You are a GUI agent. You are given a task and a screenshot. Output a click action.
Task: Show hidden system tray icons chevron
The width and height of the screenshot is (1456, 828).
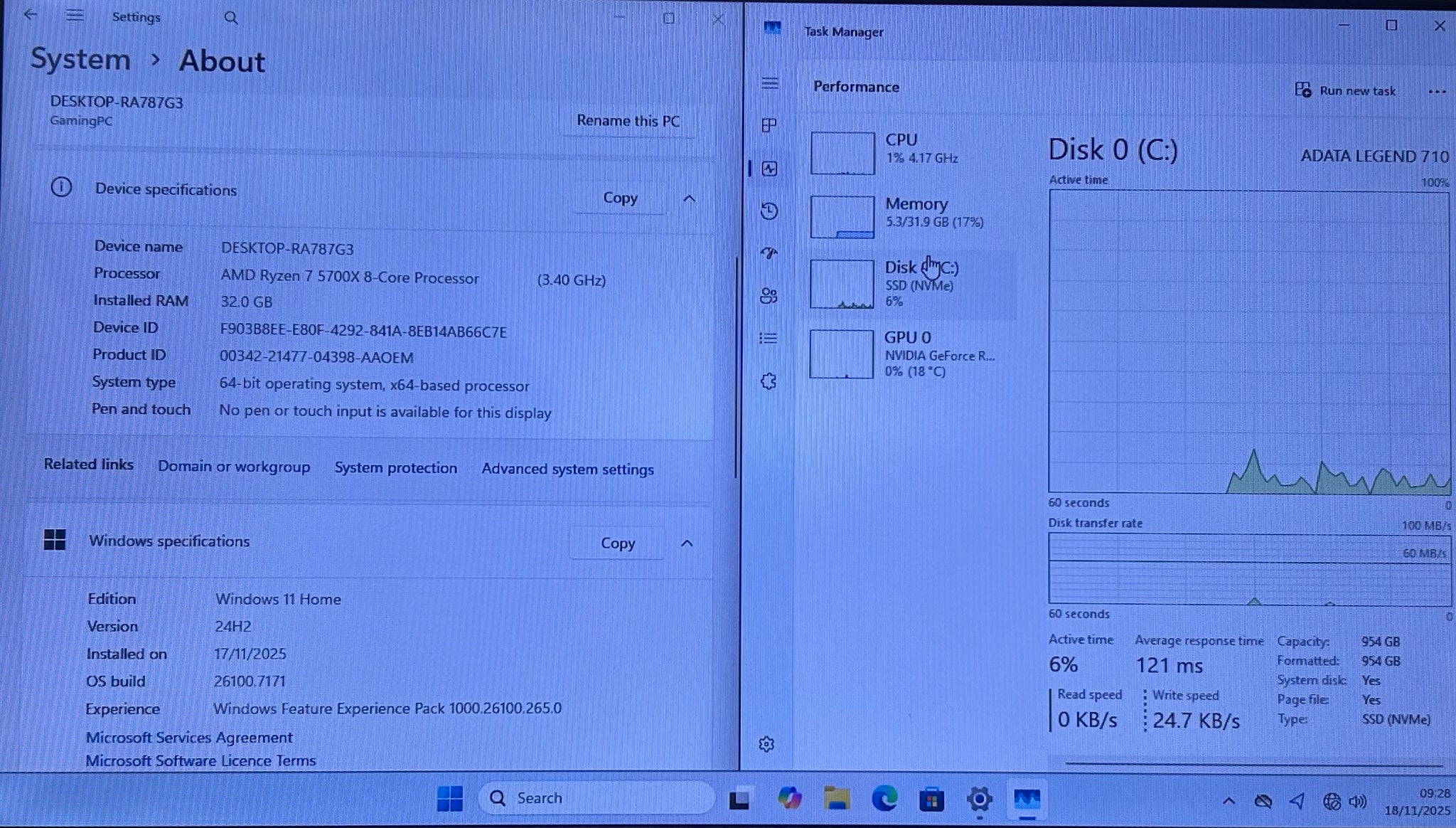pos(1228,802)
